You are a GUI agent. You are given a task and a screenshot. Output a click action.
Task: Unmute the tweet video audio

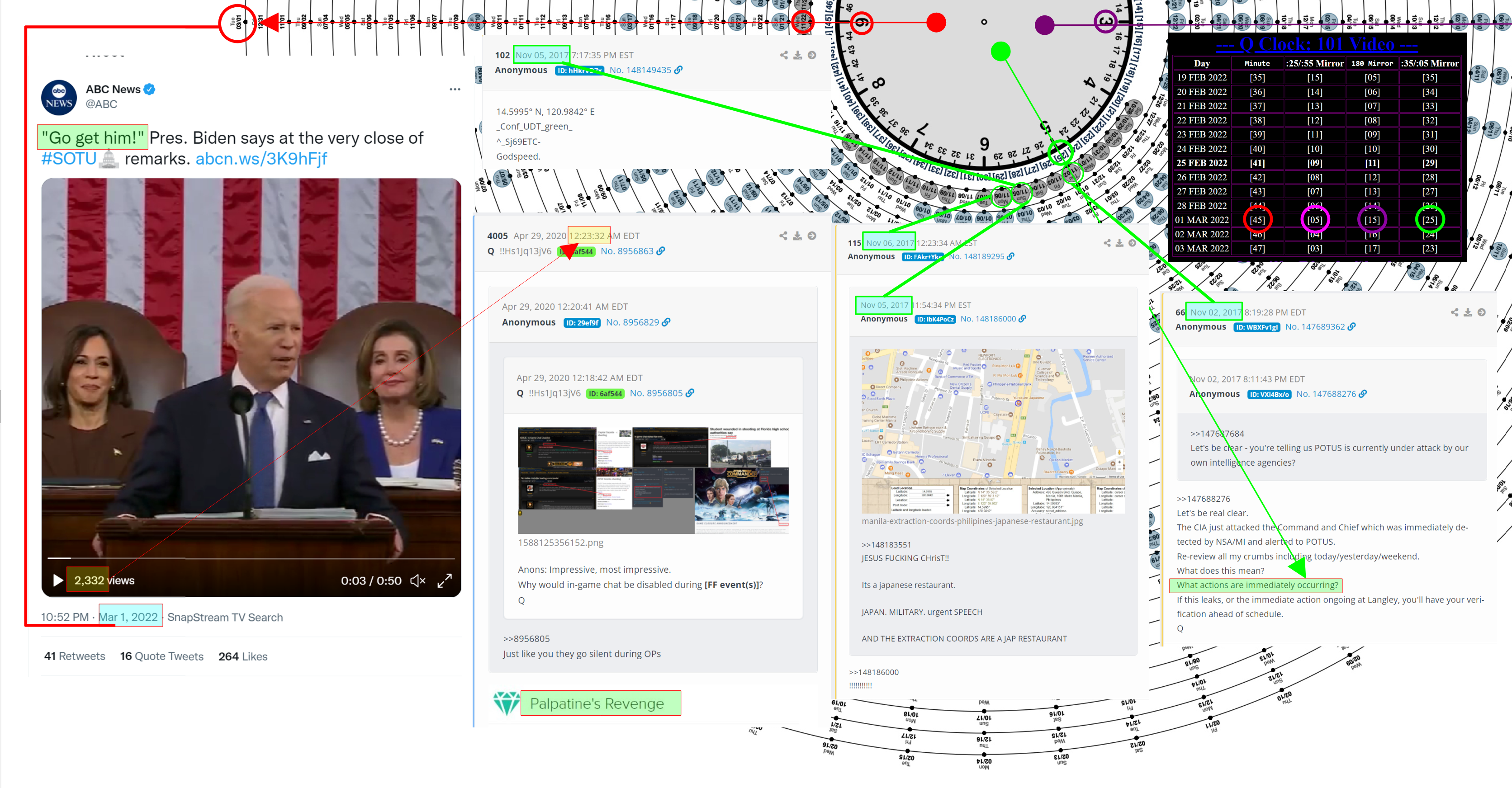click(417, 580)
